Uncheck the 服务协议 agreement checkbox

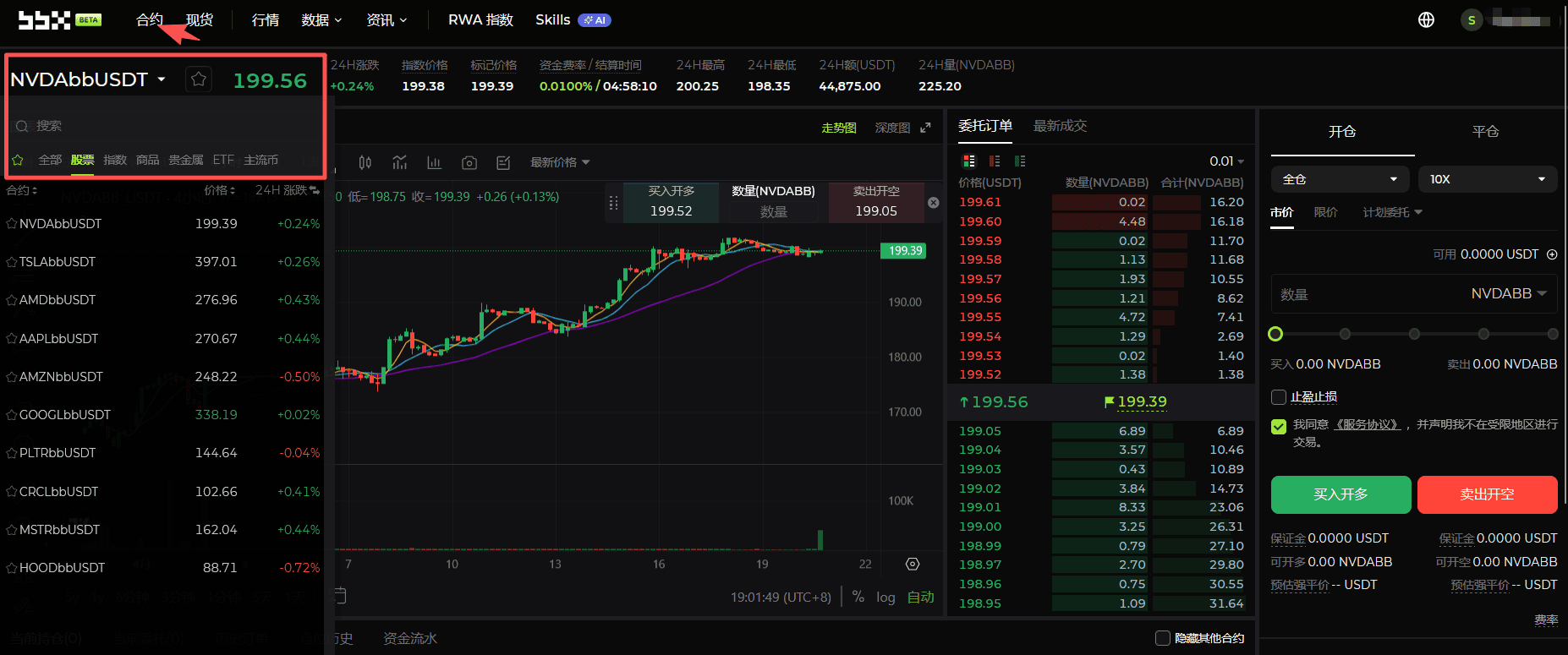pos(1279,426)
